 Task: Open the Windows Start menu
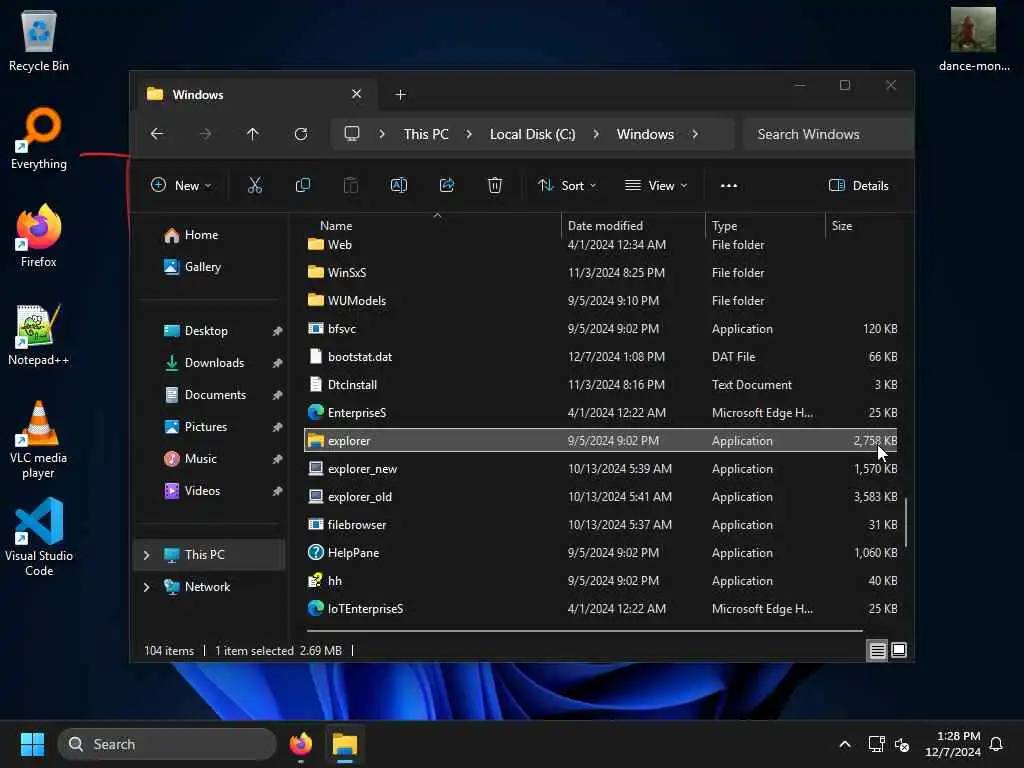pos(32,744)
